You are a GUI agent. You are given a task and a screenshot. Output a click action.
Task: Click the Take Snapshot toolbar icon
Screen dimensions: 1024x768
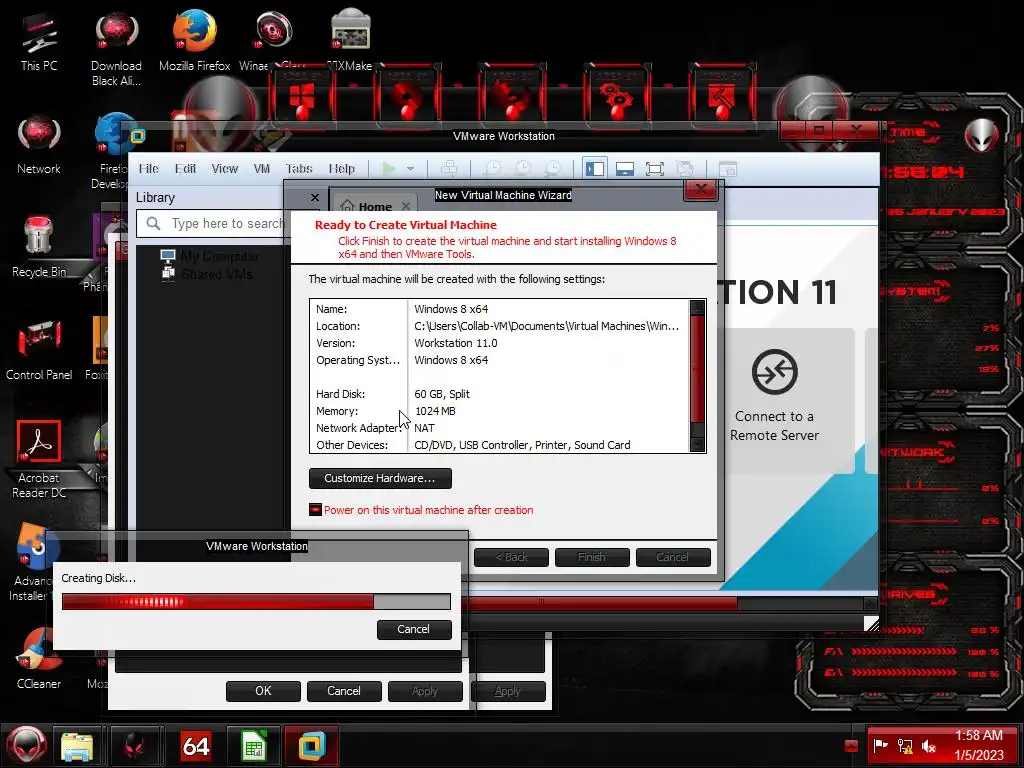(x=493, y=169)
